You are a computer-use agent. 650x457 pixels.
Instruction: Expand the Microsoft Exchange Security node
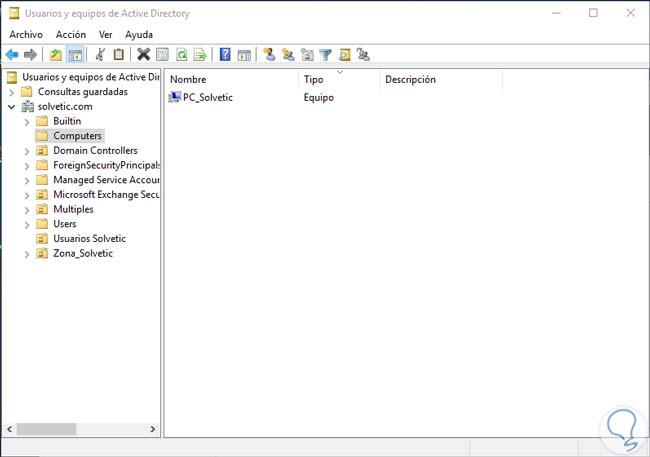[27, 195]
